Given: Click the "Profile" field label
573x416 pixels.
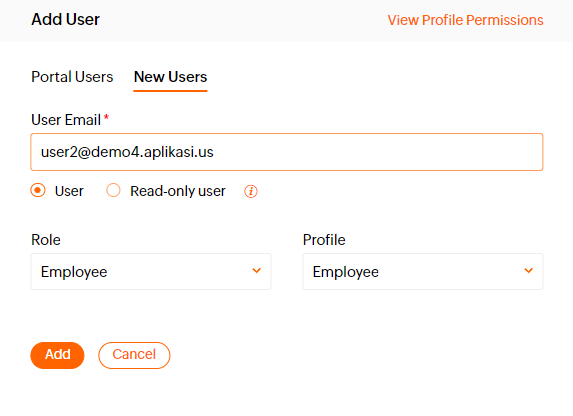Looking at the screenshot, I should point(324,240).
